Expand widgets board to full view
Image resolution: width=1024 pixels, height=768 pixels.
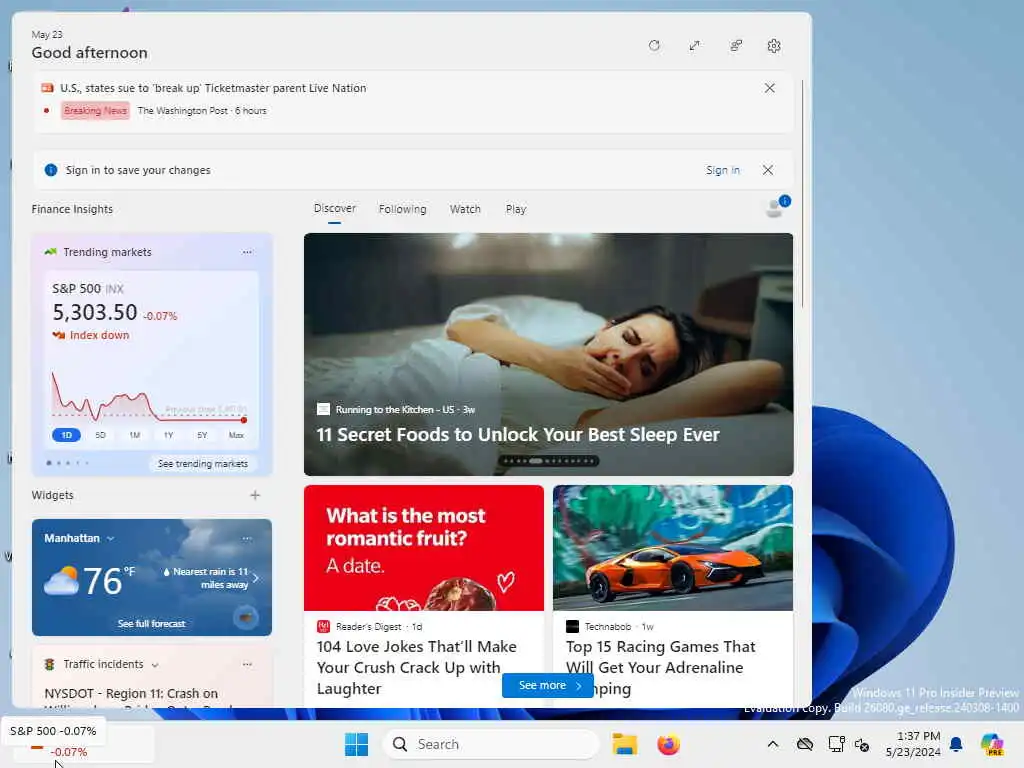pos(694,46)
